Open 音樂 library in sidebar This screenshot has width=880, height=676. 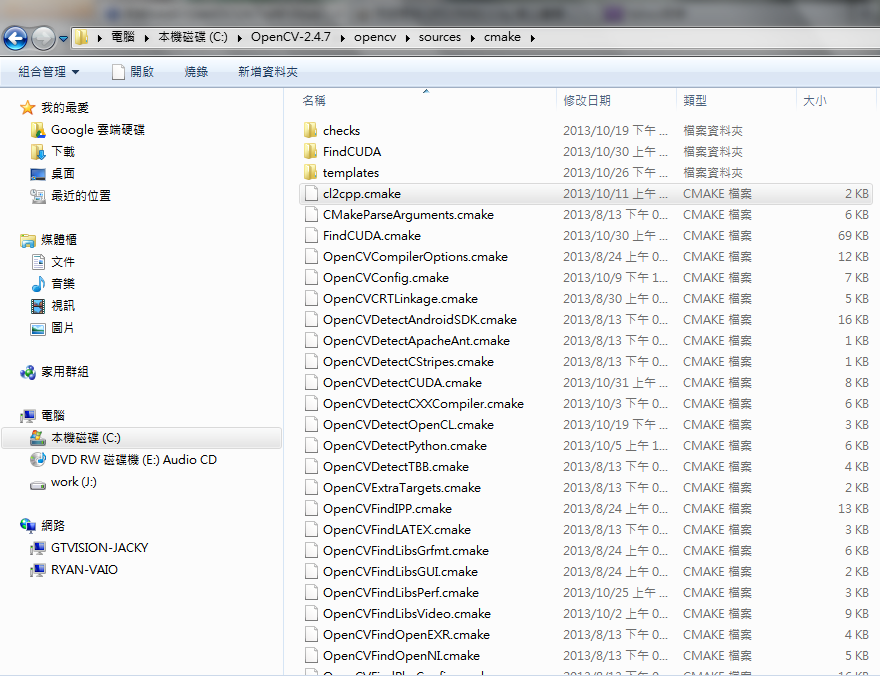point(52,284)
